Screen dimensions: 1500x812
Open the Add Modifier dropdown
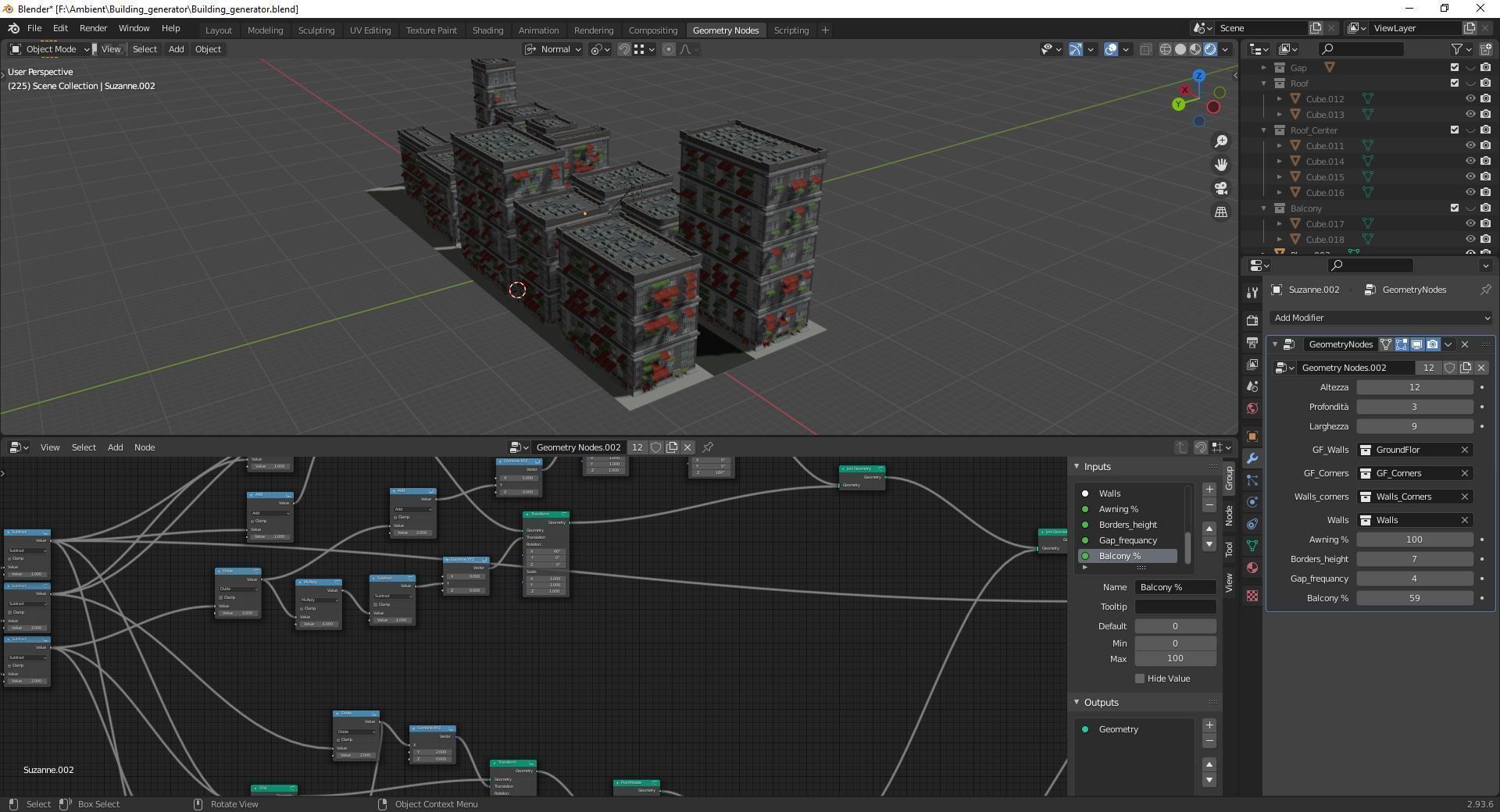pos(1380,318)
